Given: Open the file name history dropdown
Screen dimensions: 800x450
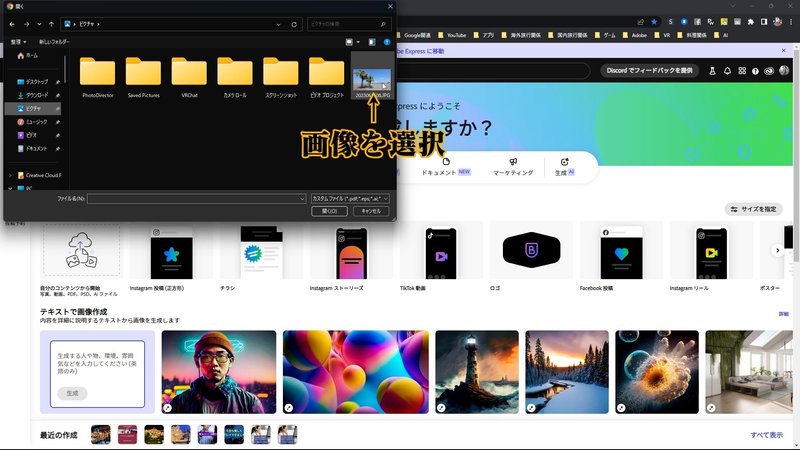Looking at the screenshot, I should tap(302, 198).
